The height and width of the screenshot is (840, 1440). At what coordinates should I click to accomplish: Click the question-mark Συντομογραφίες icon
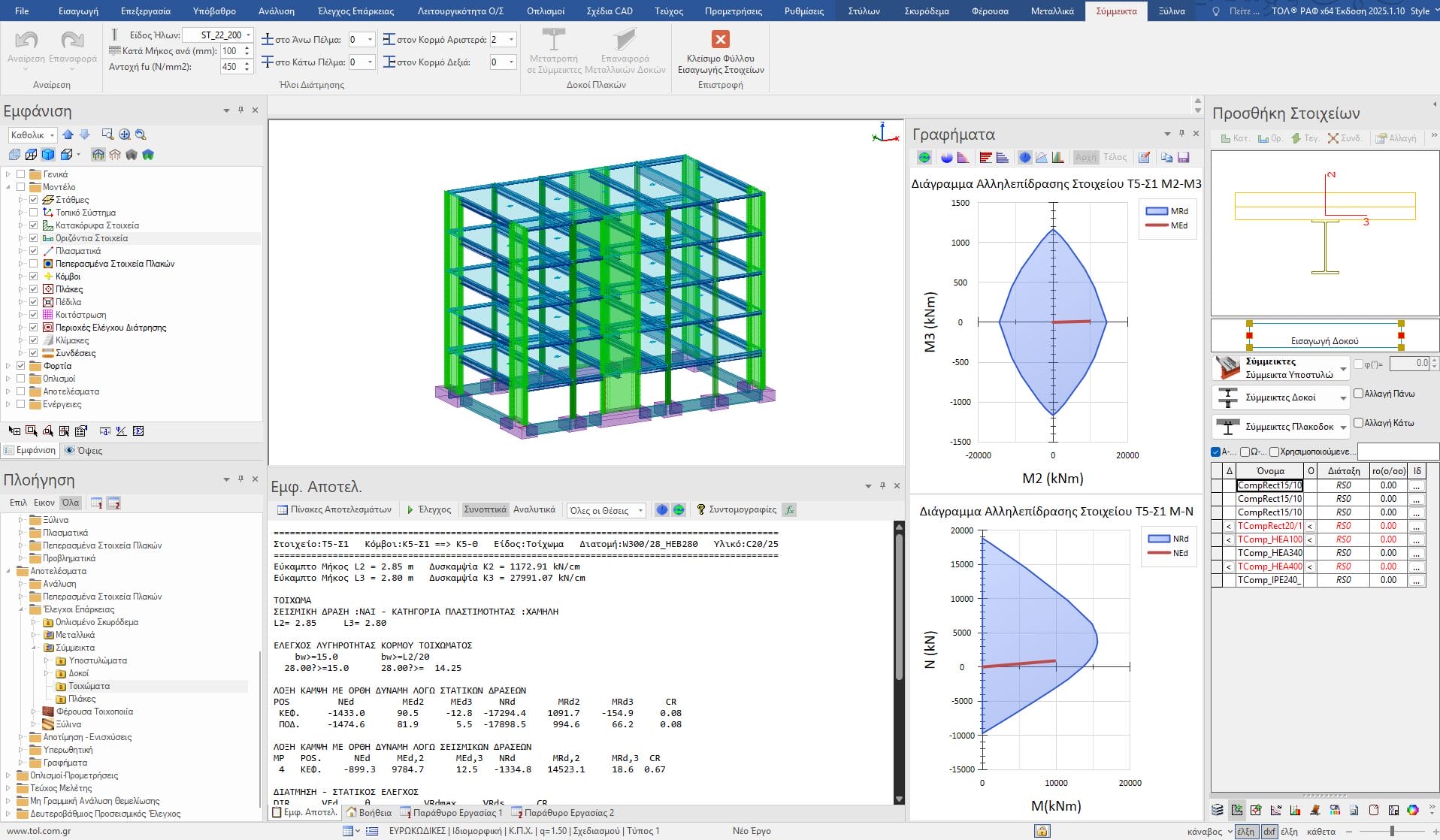coord(700,509)
